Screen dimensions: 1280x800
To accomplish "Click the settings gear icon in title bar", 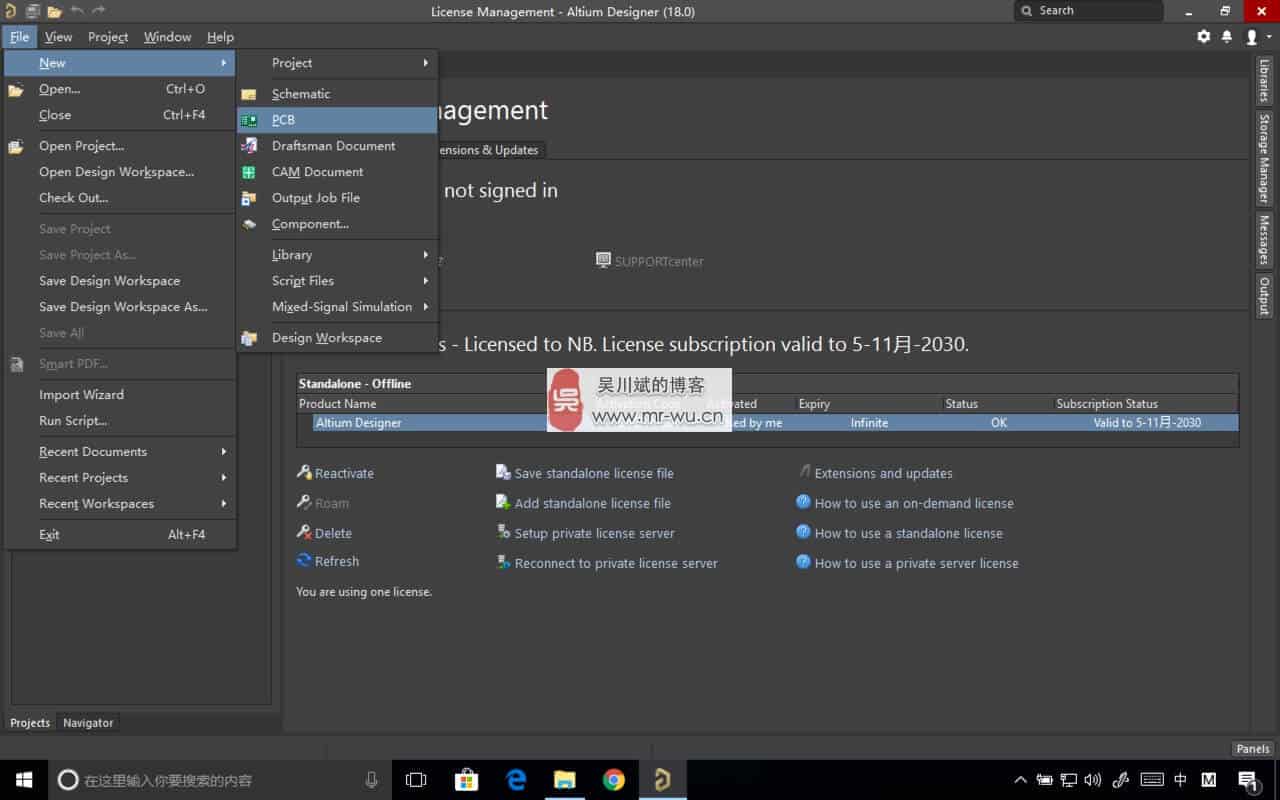I will point(1203,37).
